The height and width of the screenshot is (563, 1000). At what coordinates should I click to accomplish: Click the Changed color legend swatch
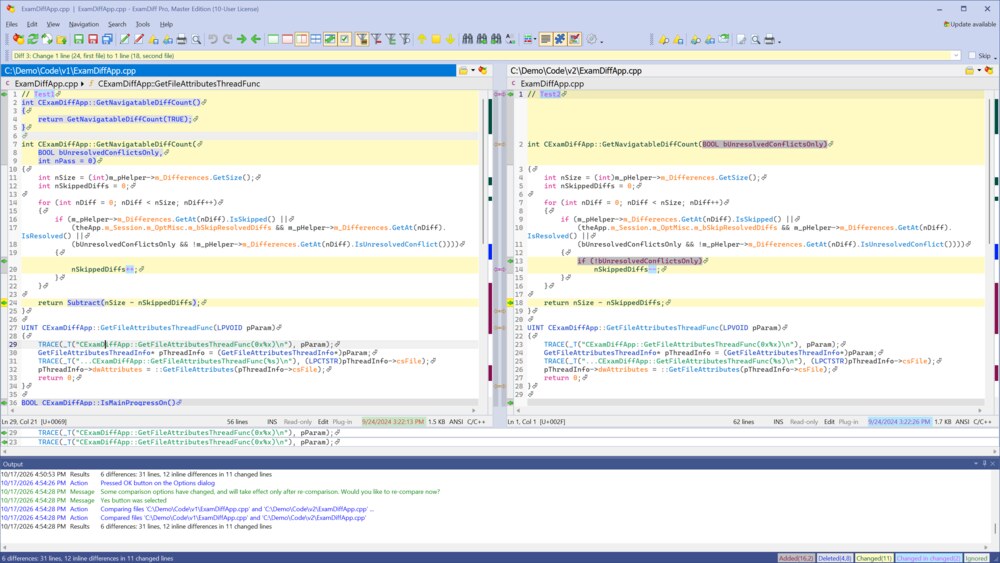(874, 558)
